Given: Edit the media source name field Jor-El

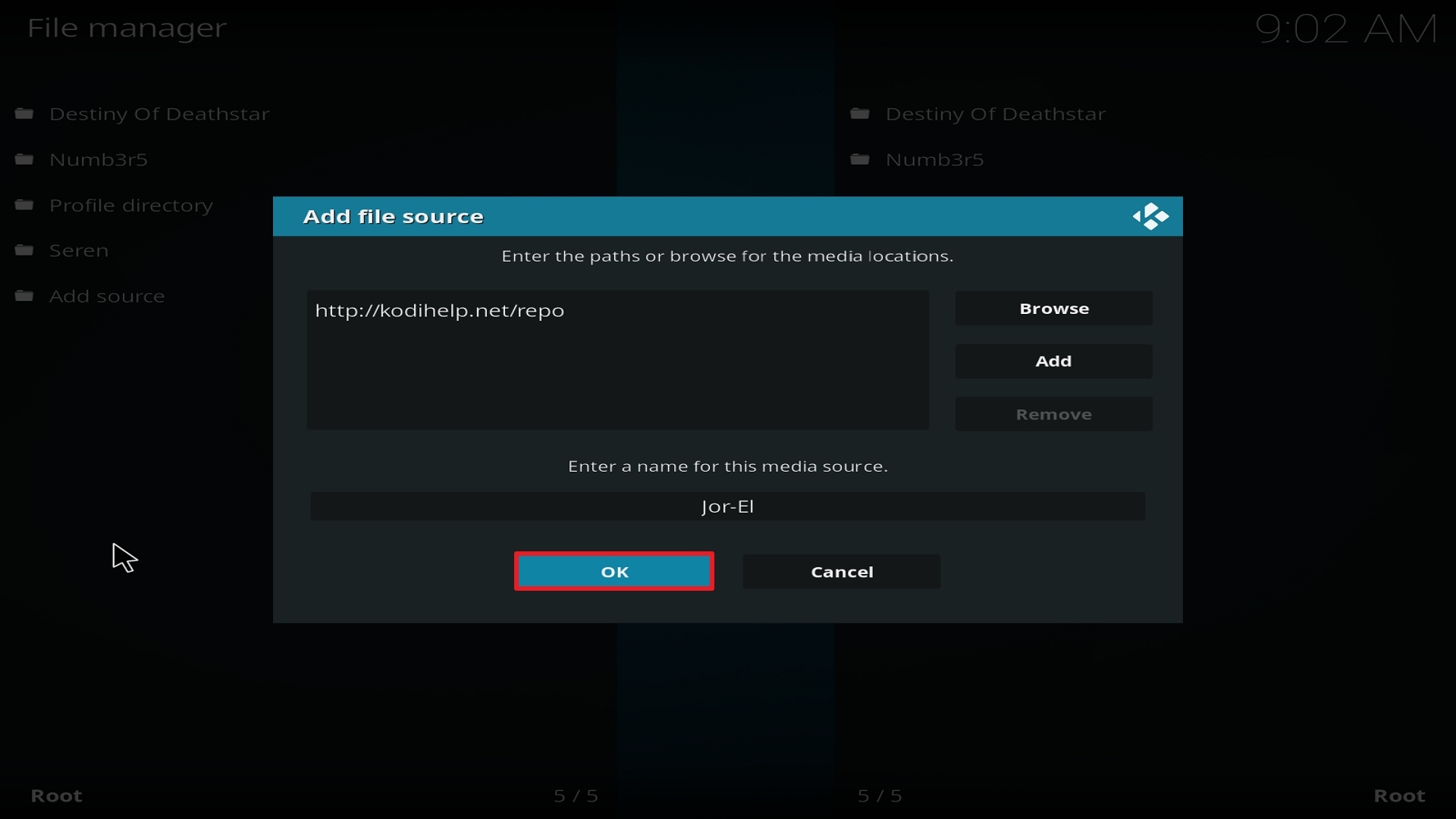Looking at the screenshot, I should tap(728, 507).
